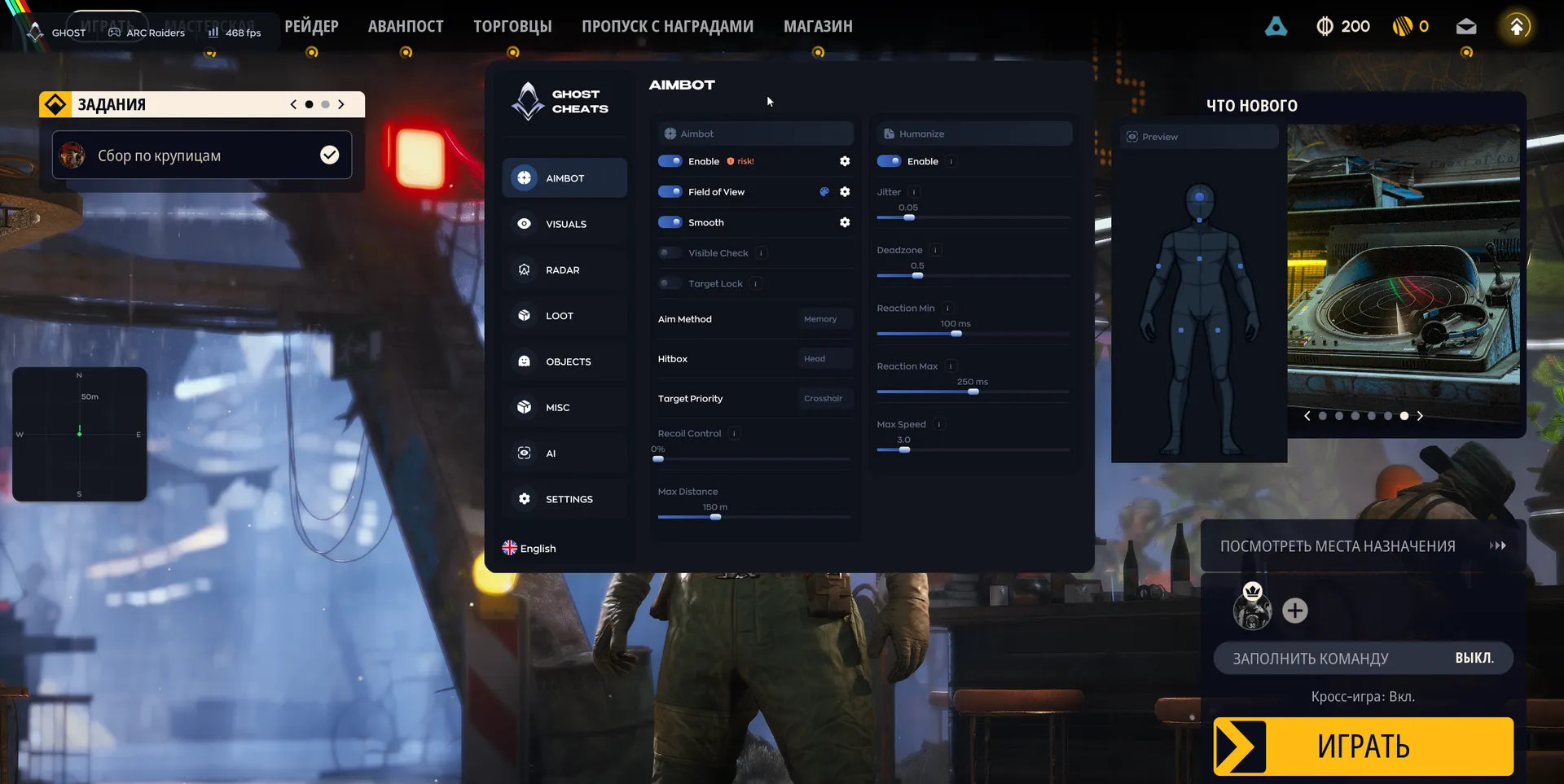Click ПОСМОТРЕТЬ МЕСТА НАЗНАЧЕНИЯ button

tap(1364, 546)
